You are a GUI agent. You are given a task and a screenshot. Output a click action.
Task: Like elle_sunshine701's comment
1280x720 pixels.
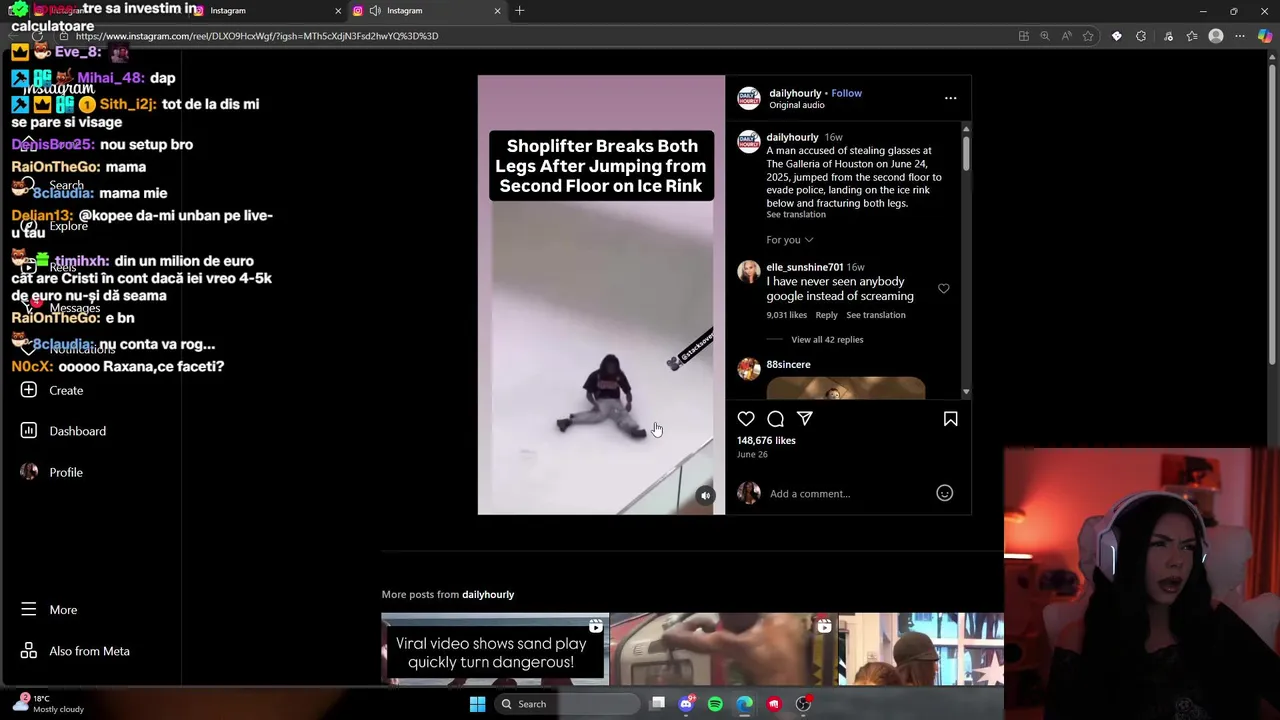coord(943,289)
